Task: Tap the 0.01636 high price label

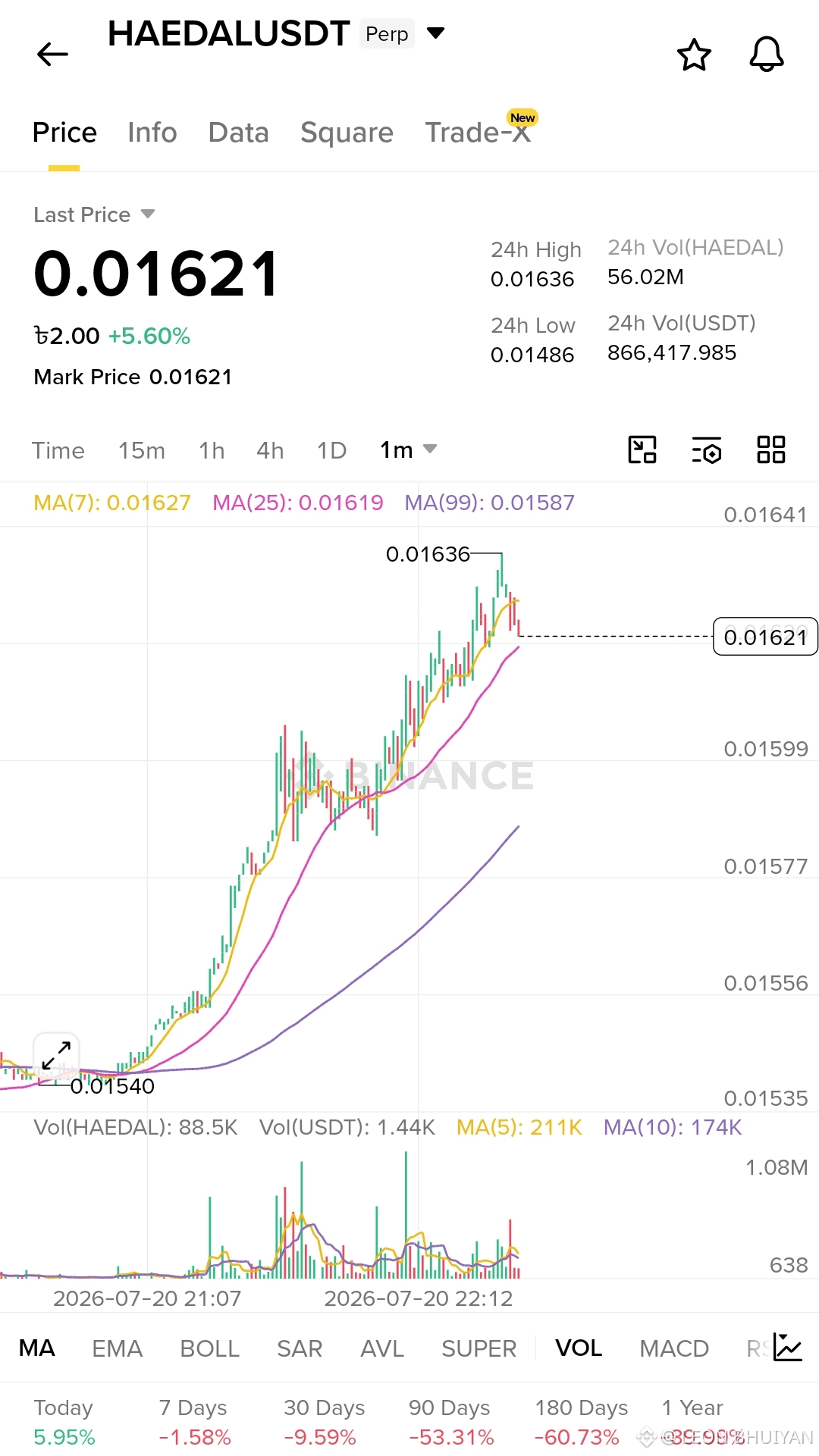Action: 428,554
